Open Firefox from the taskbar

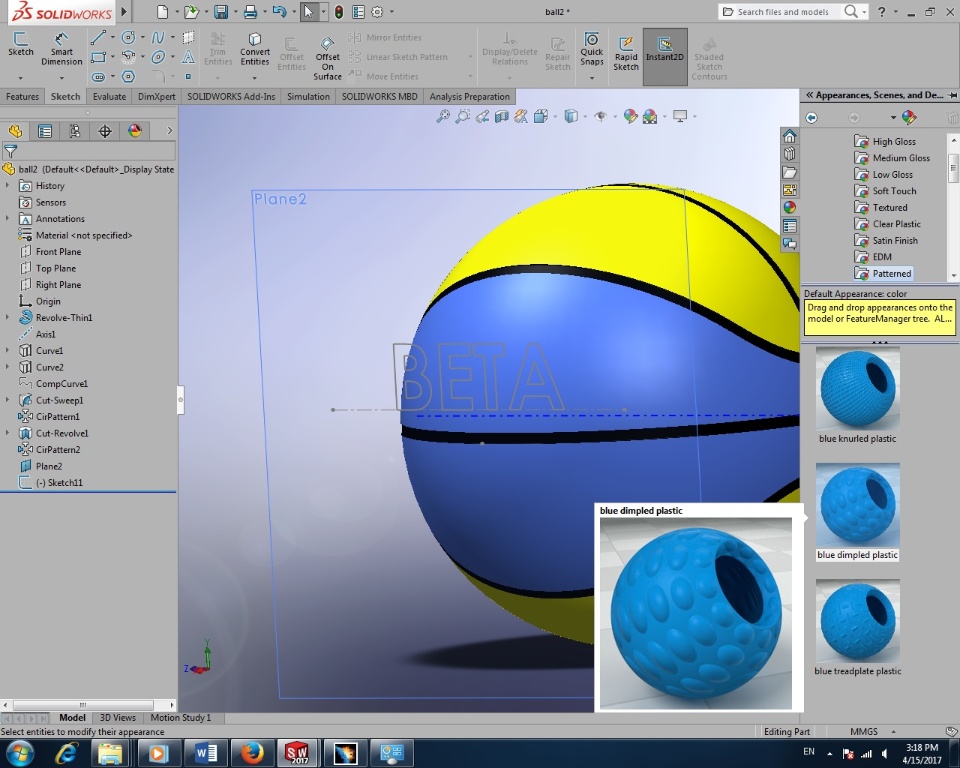coord(252,753)
